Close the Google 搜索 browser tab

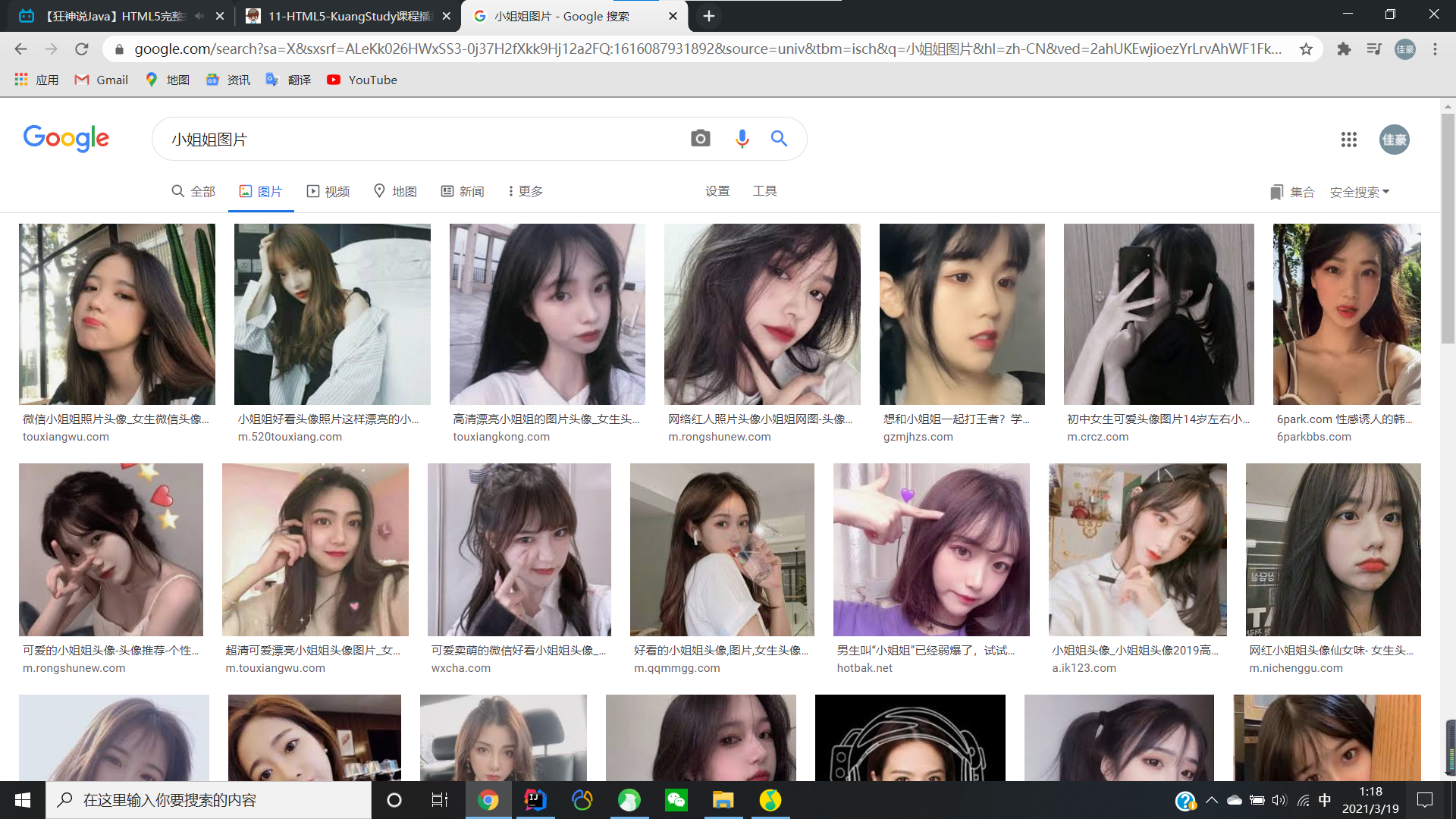[x=673, y=16]
